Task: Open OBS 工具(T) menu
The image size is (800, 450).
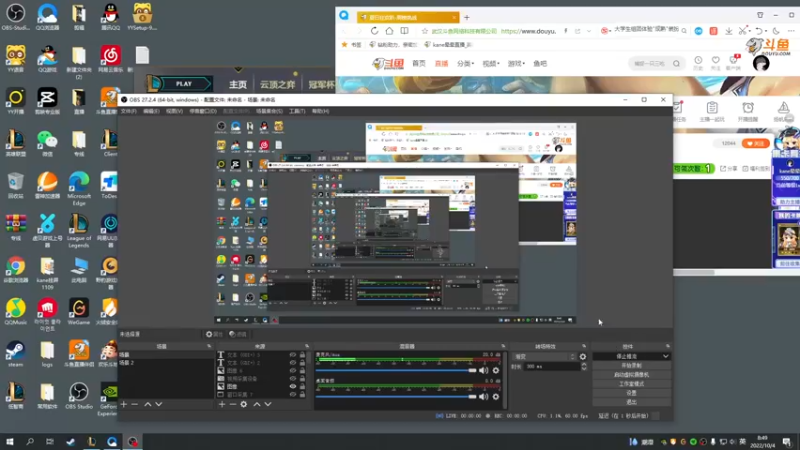Action: point(297,111)
